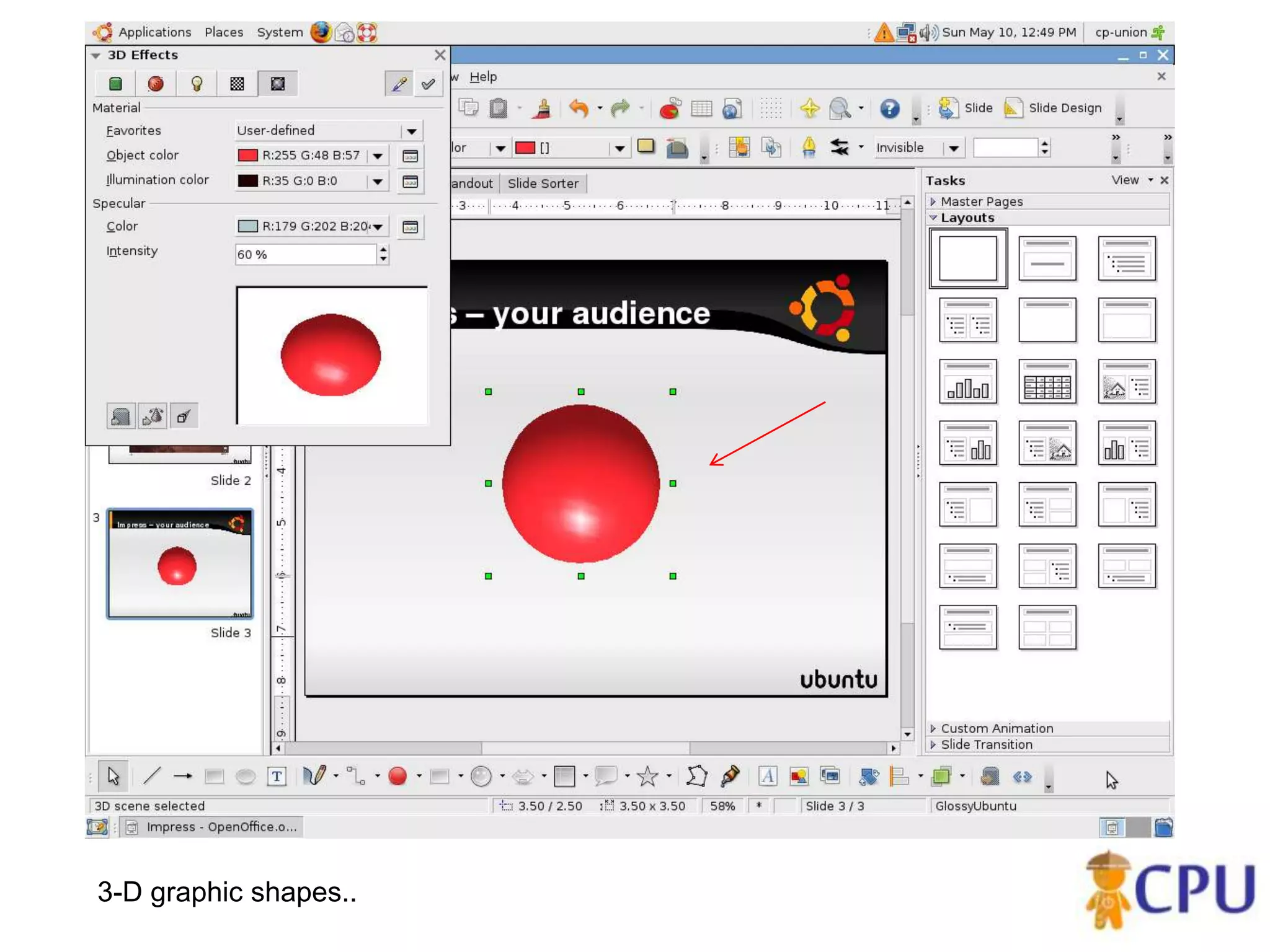The image size is (1270, 952).
Task: Click the Slide Design button
Action: click(1053, 108)
